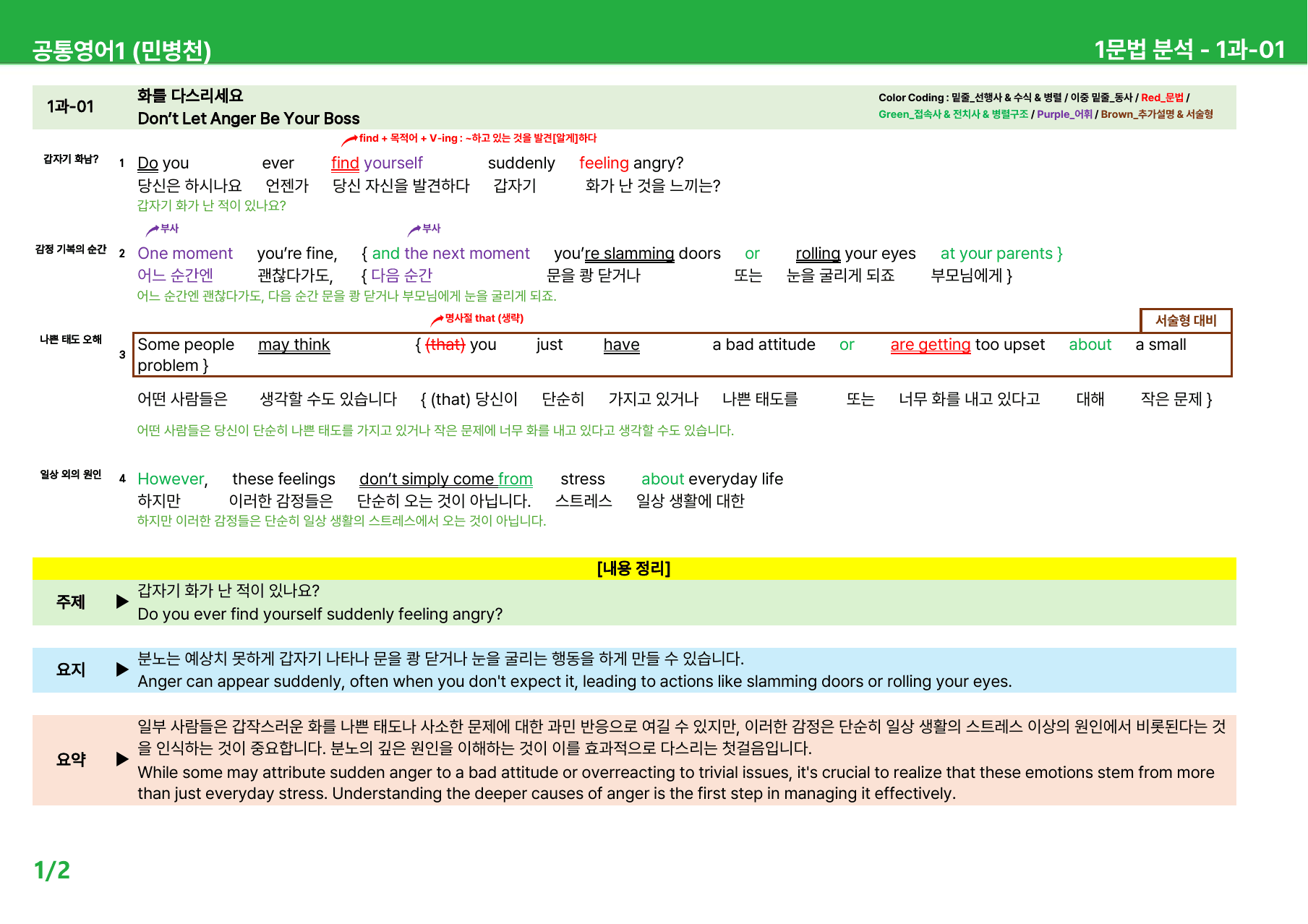Click the translation 당신 자신을 발견하다
The height and width of the screenshot is (924, 1308).
(x=401, y=186)
